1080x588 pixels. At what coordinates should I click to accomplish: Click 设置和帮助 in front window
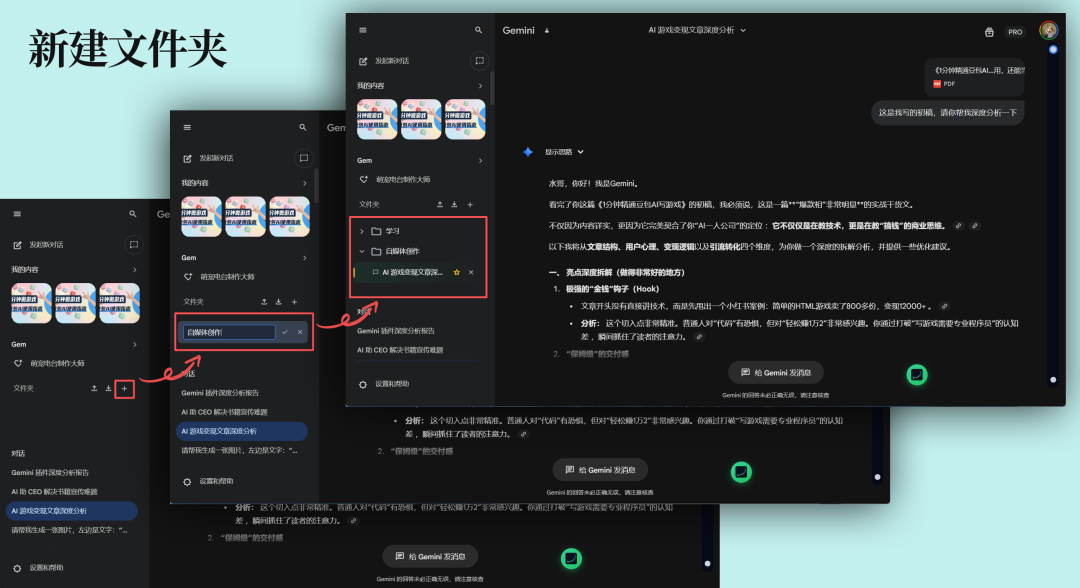tap(392, 384)
